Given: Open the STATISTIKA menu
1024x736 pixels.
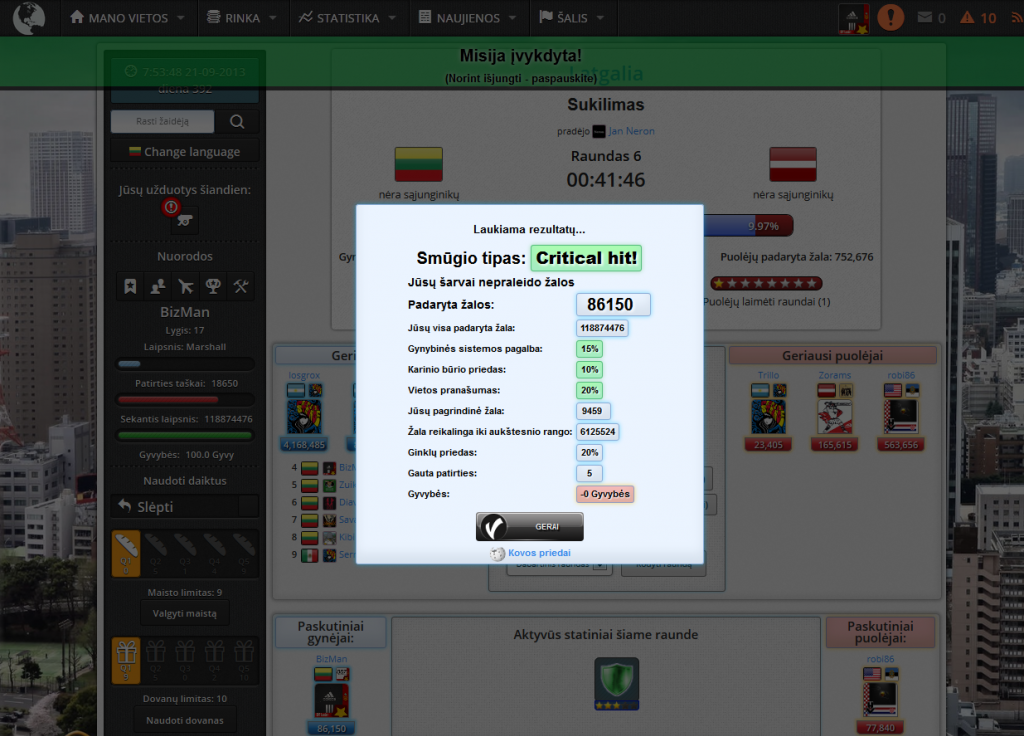Looking at the screenshot, I should tap(347, 18).
